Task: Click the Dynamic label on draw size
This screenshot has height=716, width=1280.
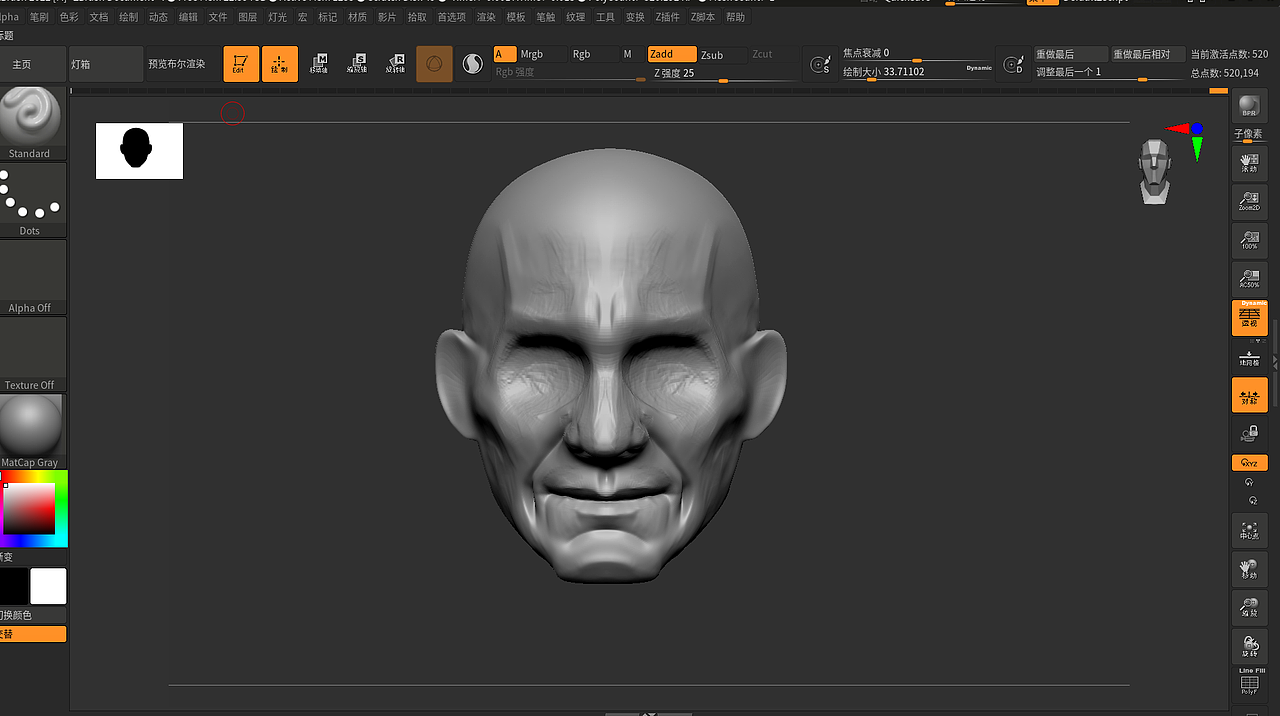Action: [979, 68]
